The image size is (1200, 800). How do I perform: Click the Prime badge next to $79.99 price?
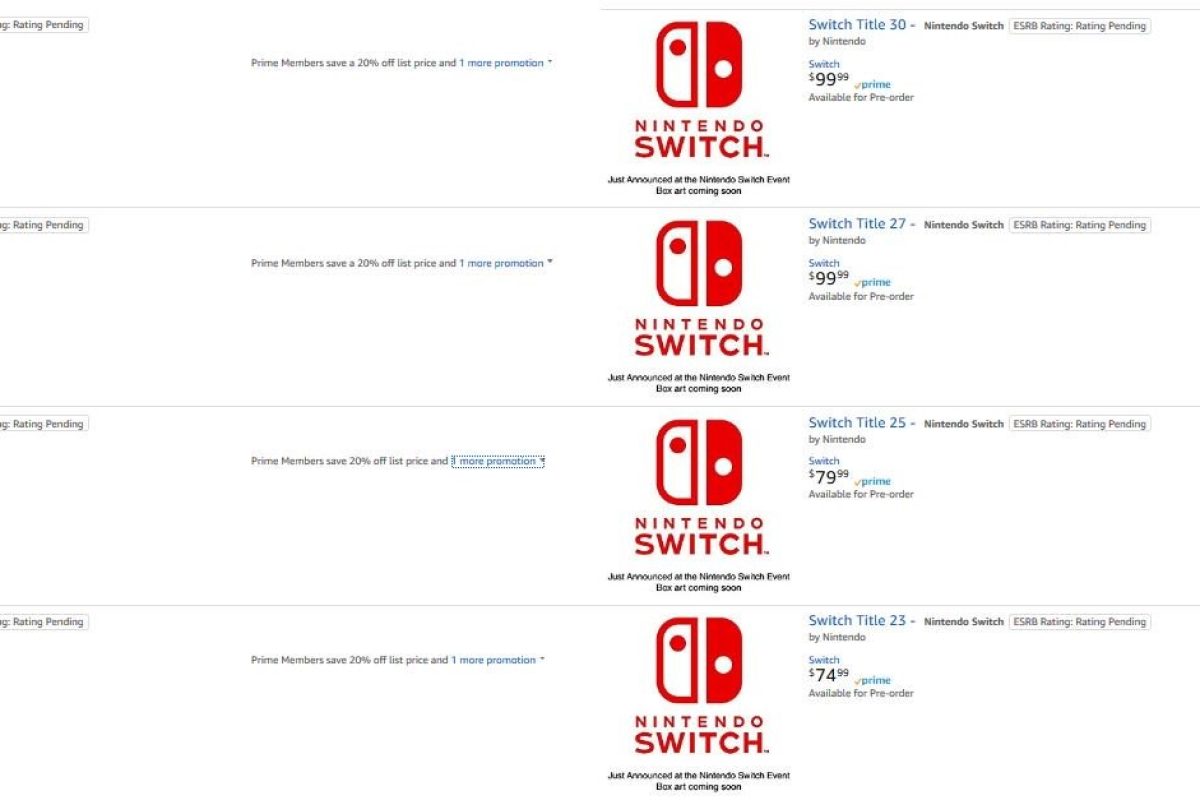pyautogui.click(x=873, y=481)
